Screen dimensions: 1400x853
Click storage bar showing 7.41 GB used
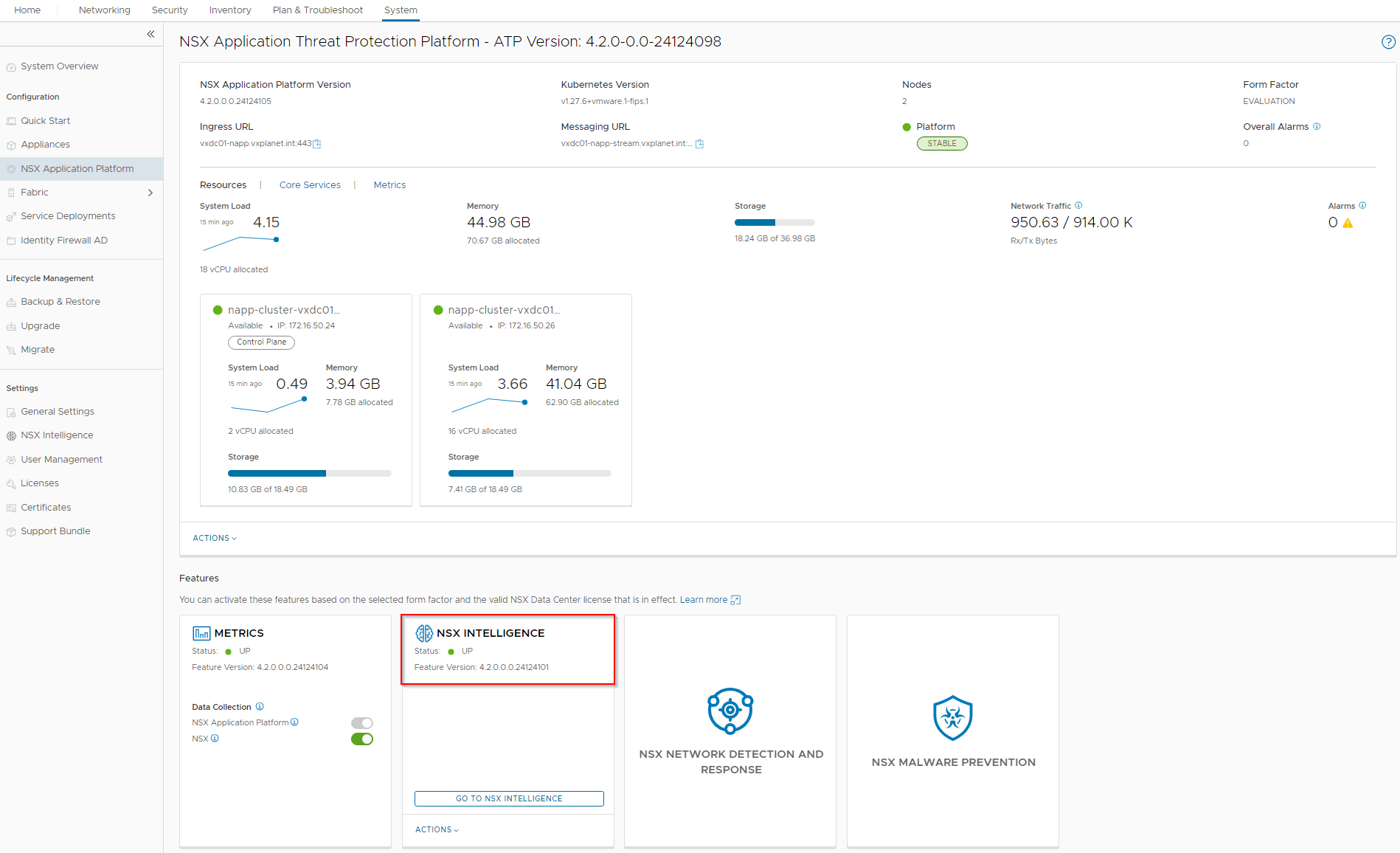[x=530, y=473]
